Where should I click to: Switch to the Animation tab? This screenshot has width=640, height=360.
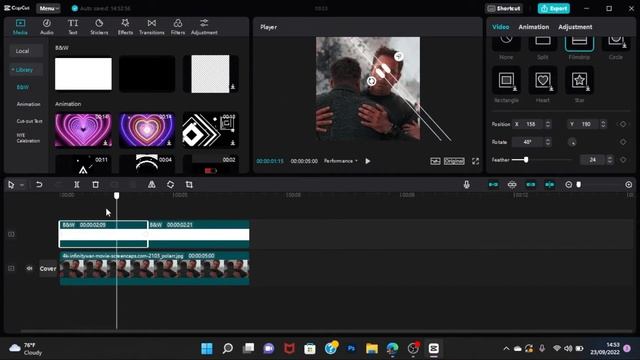point(533,27)
